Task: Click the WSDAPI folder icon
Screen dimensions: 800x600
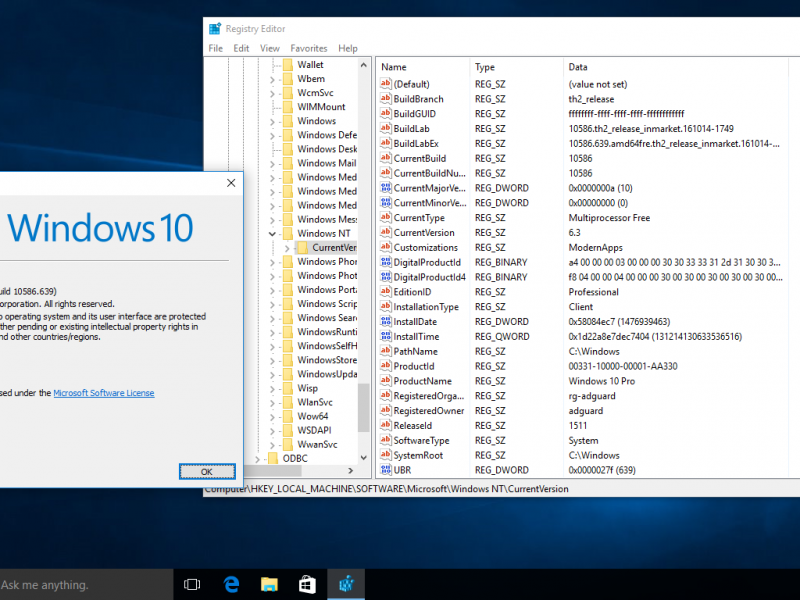Action: tap(288, 430)
